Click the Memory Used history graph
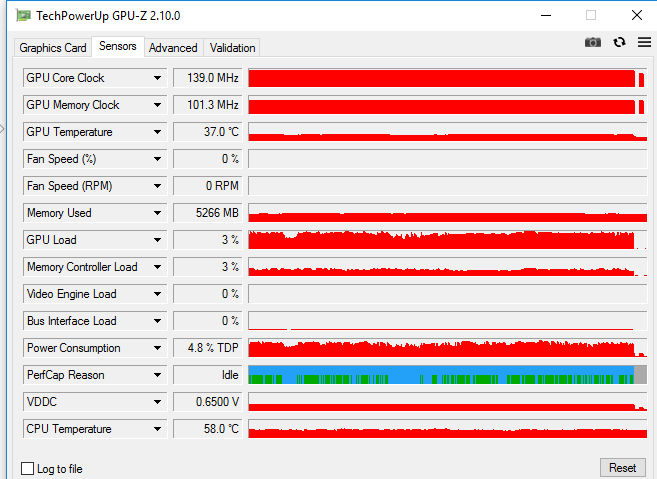The image size is (657, 479). click(x=447, y=213)
